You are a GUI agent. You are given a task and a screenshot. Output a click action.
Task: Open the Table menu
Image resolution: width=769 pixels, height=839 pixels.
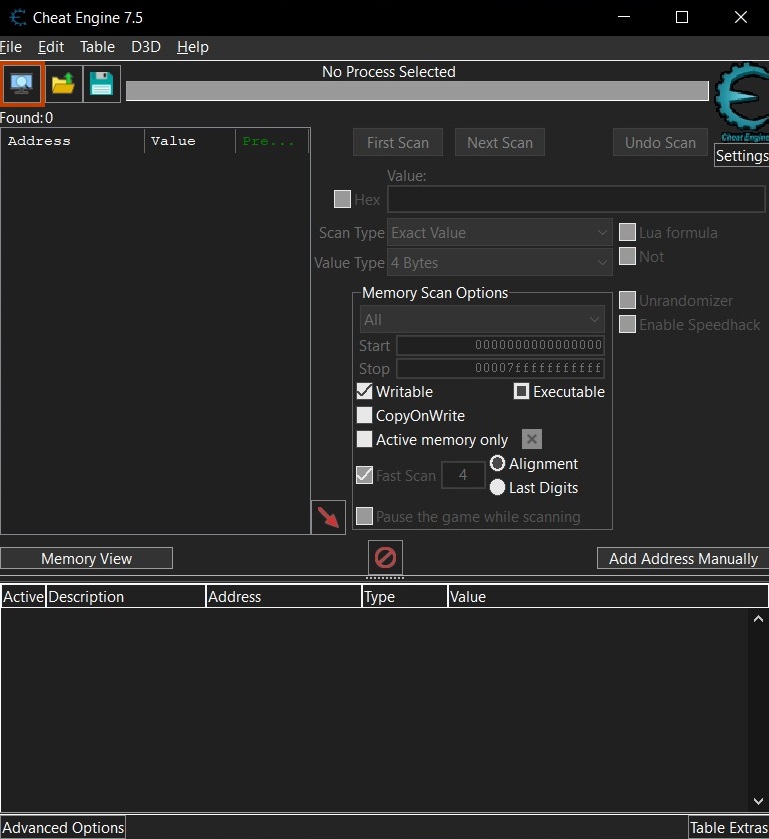97,47
